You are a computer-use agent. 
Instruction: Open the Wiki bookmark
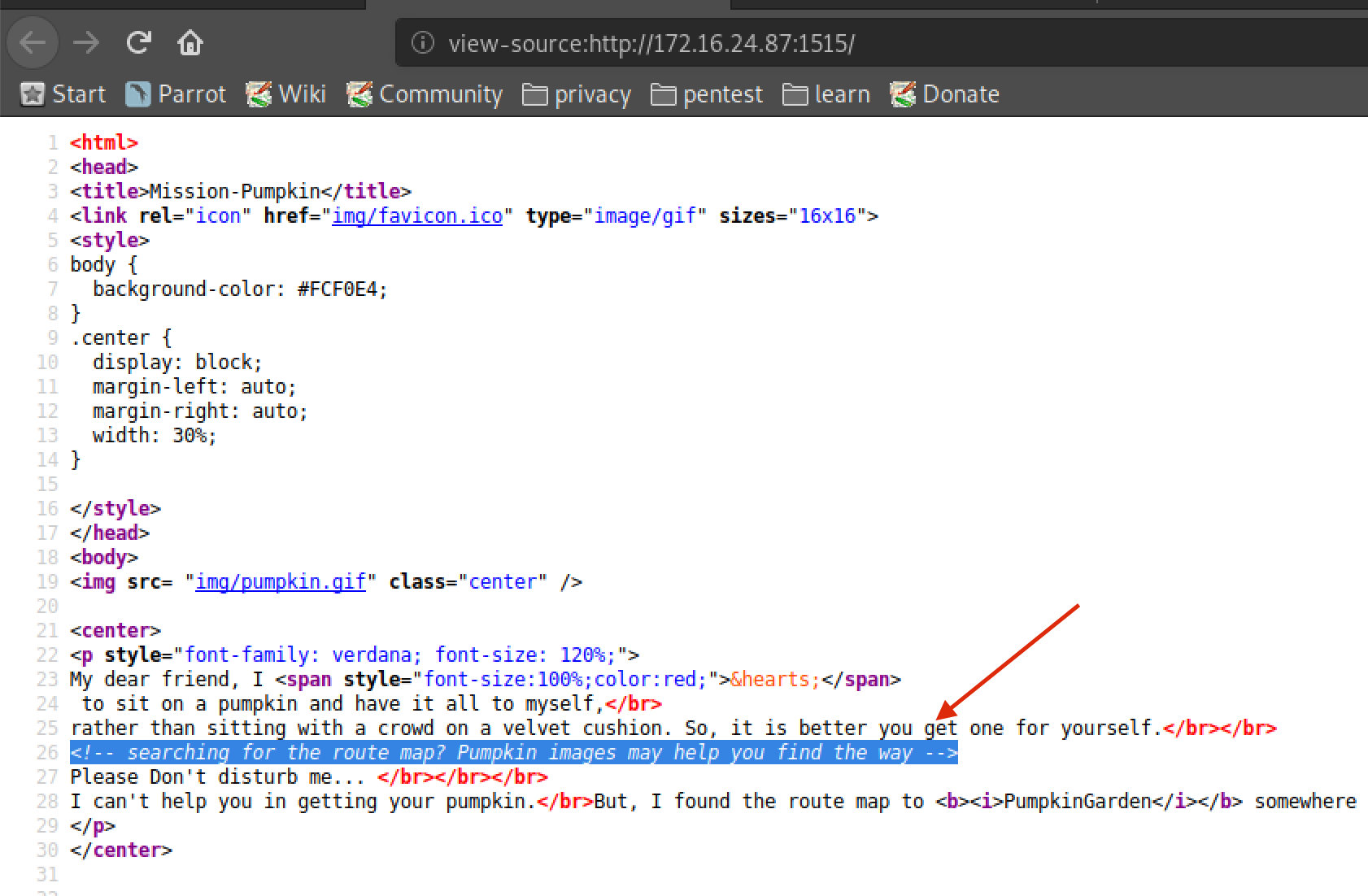tap(286, 94)
